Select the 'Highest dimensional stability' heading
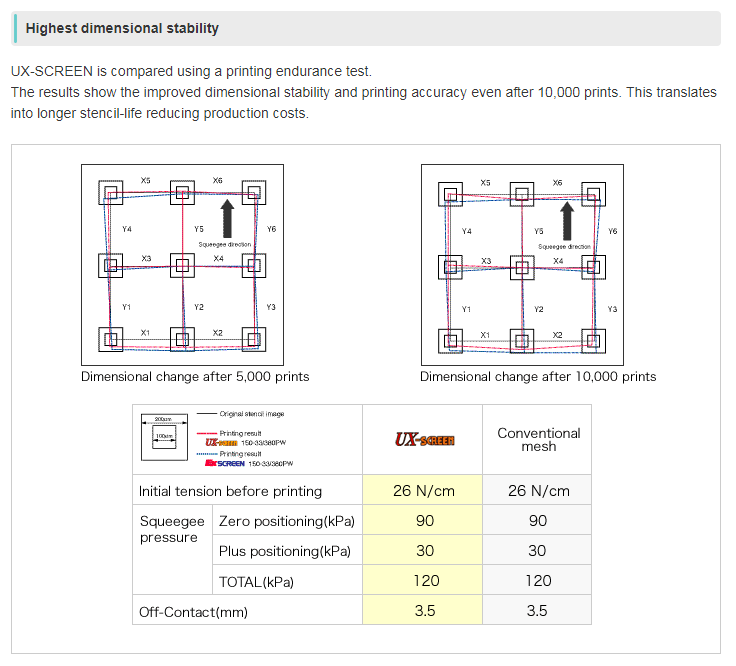Screen dimensions: 736x666 pyautogui.click(x=122, y=28)
